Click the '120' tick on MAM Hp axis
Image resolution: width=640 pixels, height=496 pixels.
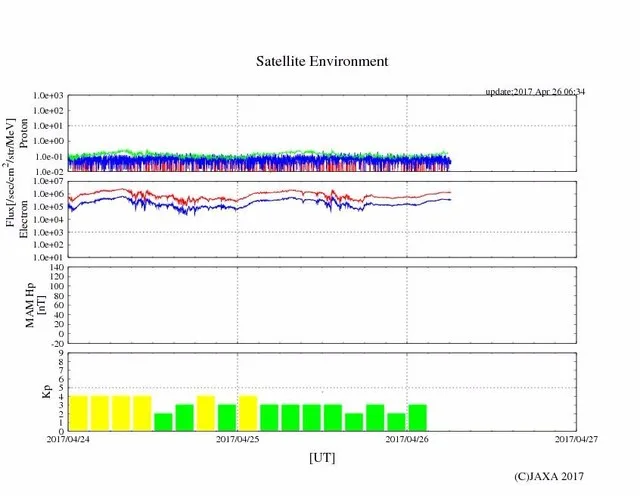(x=57, y=277)
